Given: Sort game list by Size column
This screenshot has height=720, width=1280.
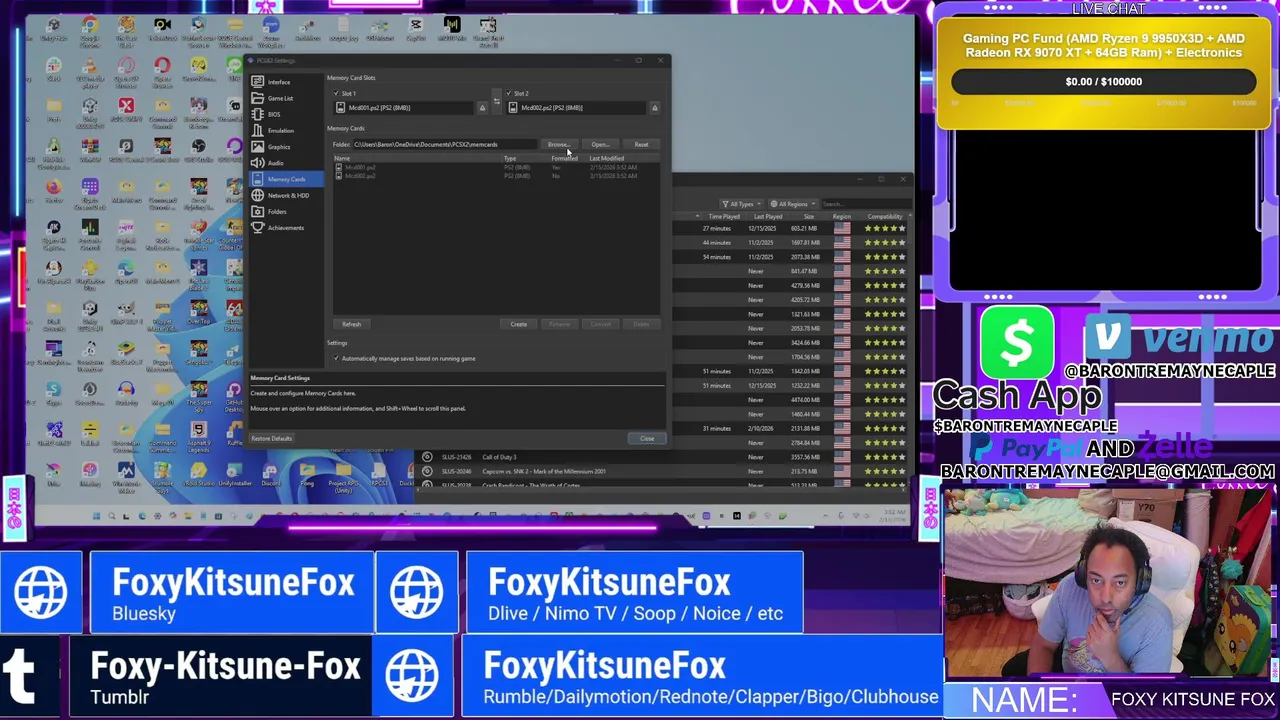Looking at the screenshot, I should 808,217.
